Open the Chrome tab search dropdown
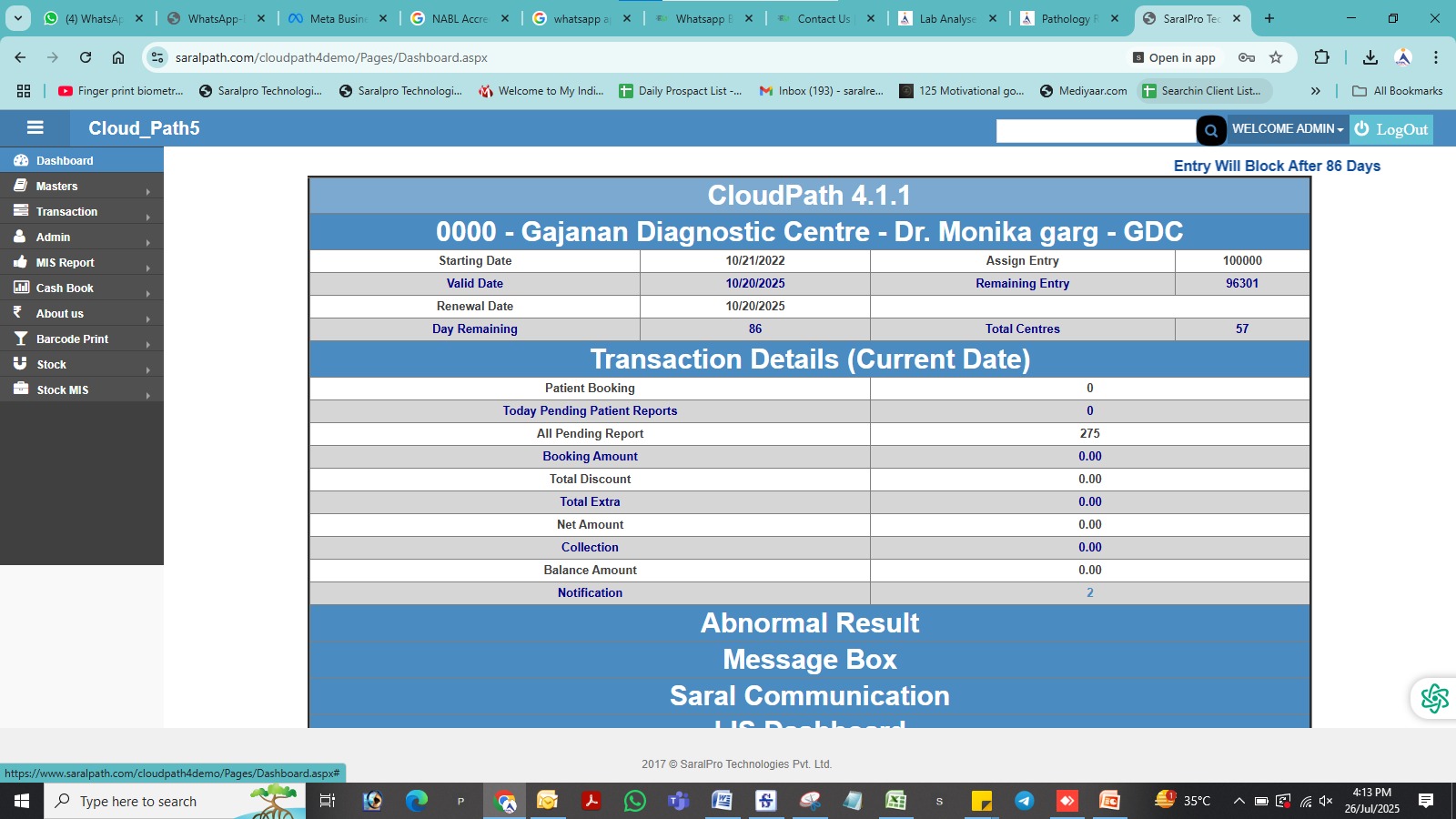 (x=18, y=18)
